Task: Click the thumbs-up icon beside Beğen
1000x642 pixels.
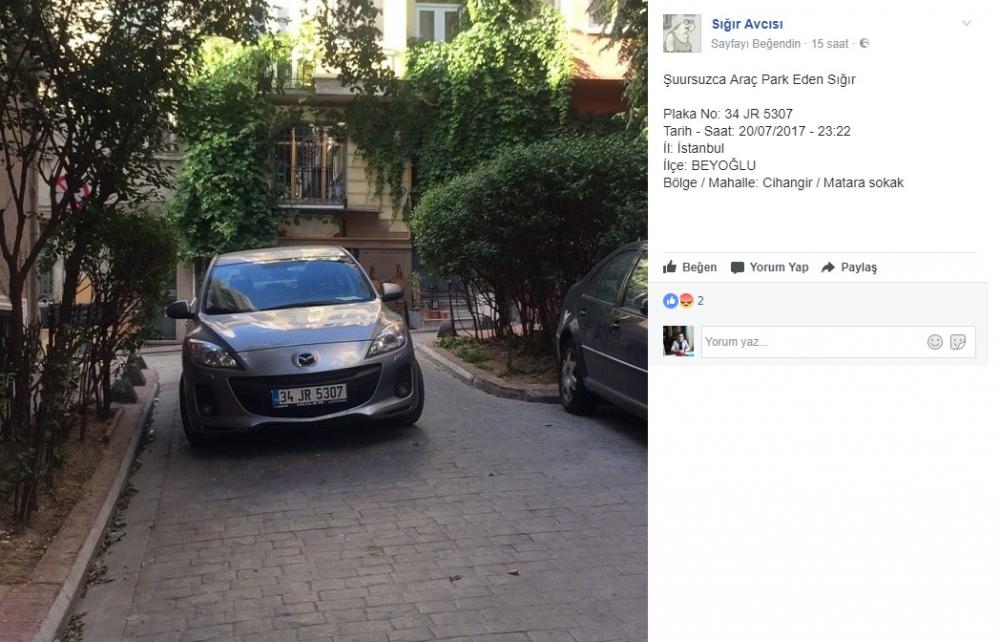Action: click(x=670, y=266)
